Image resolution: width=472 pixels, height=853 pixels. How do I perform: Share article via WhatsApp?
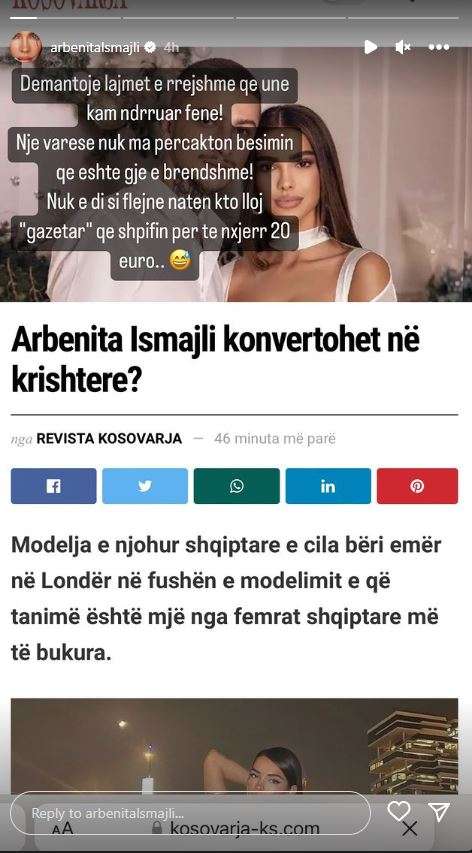[x=237, y=486]
